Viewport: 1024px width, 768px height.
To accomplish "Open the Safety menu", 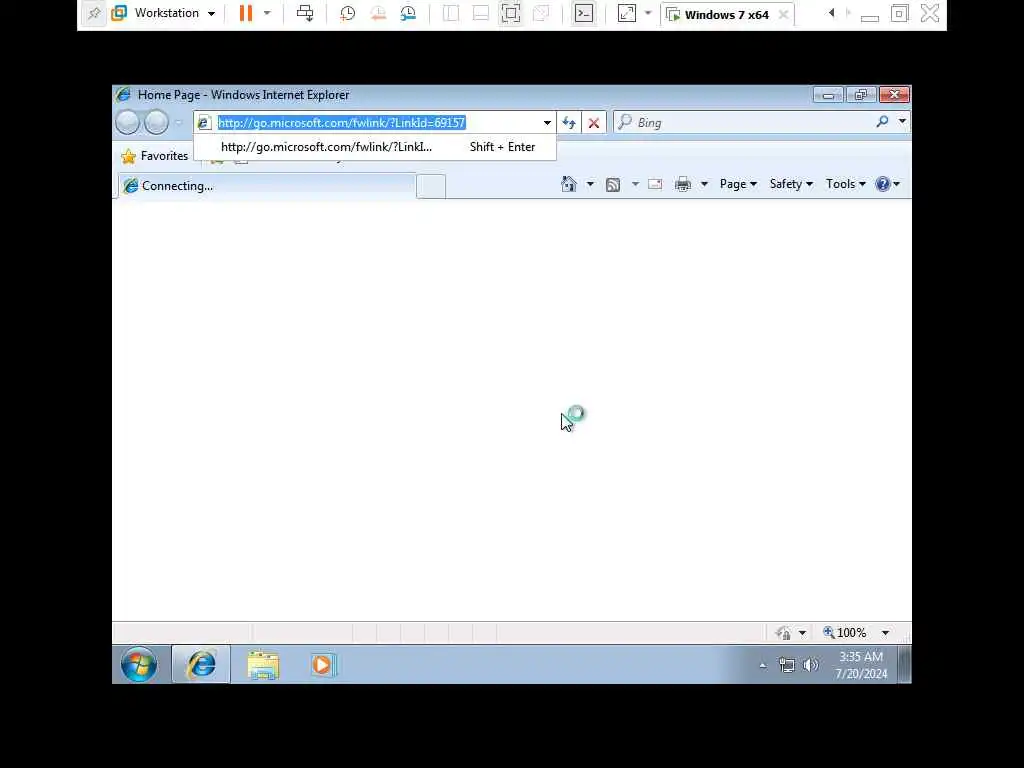I will tap(791, 184).
